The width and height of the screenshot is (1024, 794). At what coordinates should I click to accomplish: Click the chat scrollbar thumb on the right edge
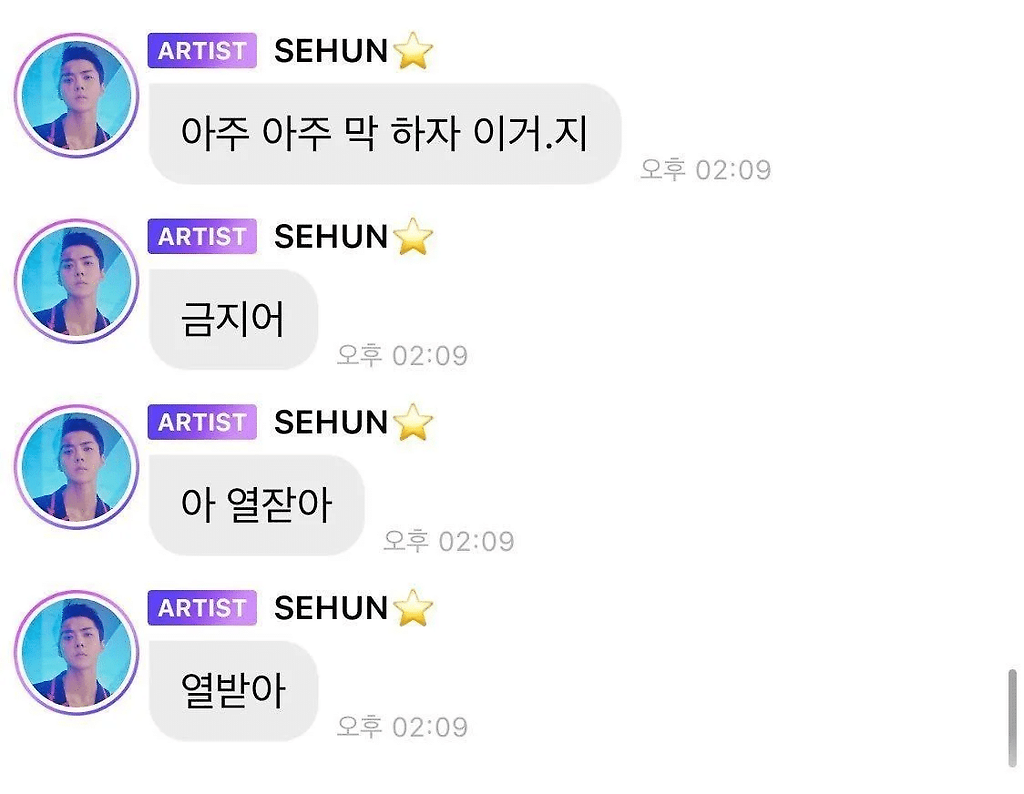point(1012,718)
